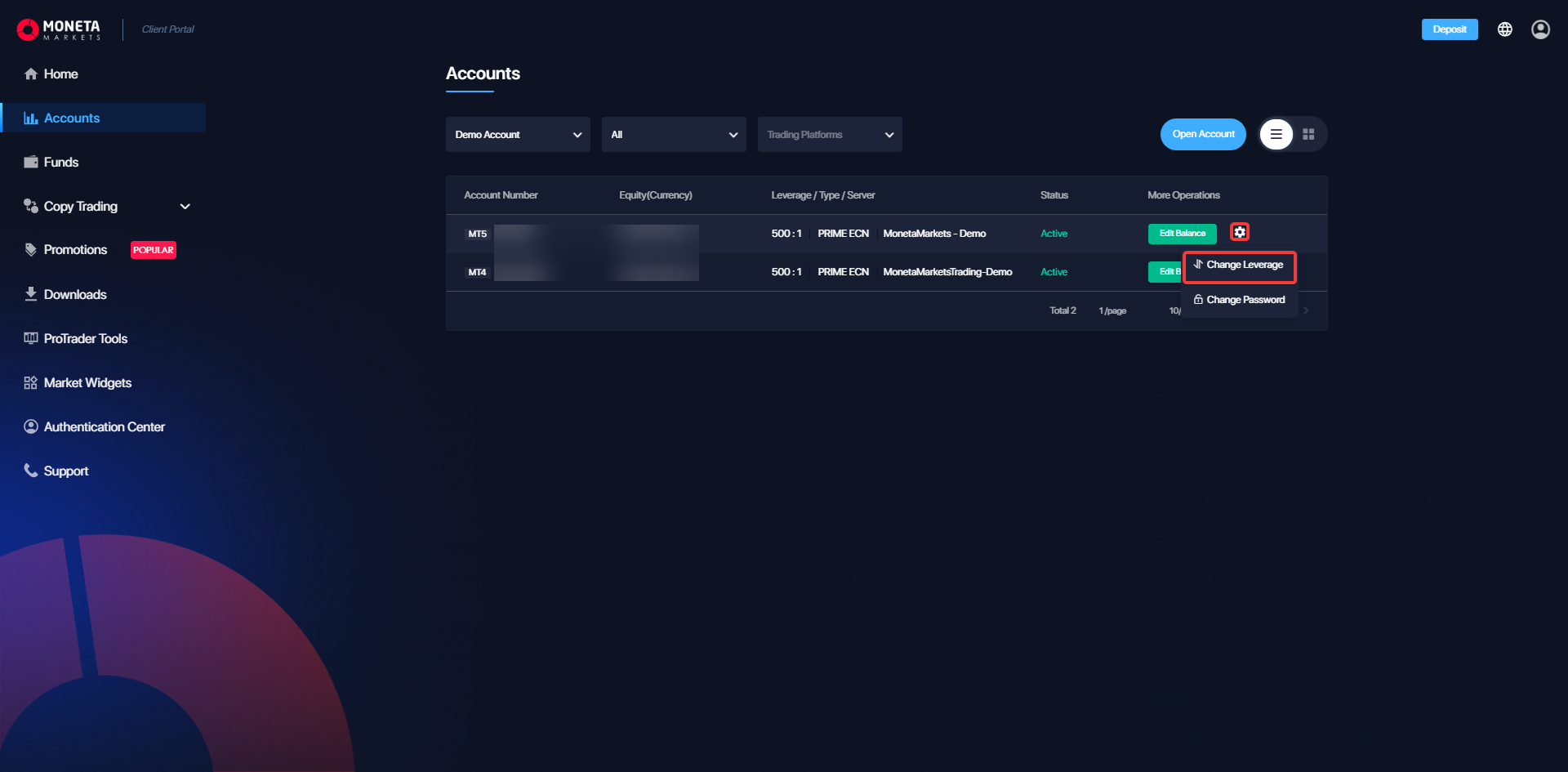The image size is (1568, 772).
Task: Click the Moneta Markets logo
Action: pyautogui.click(x=59, y=29)
